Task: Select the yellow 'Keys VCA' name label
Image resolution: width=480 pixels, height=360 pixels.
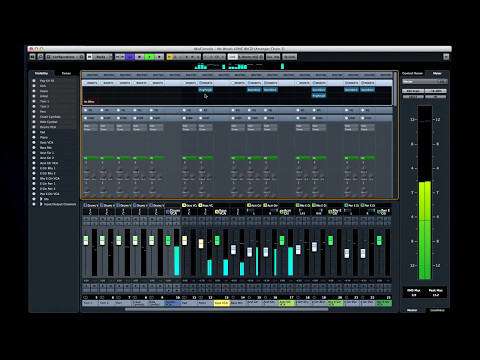Action: 222,303
